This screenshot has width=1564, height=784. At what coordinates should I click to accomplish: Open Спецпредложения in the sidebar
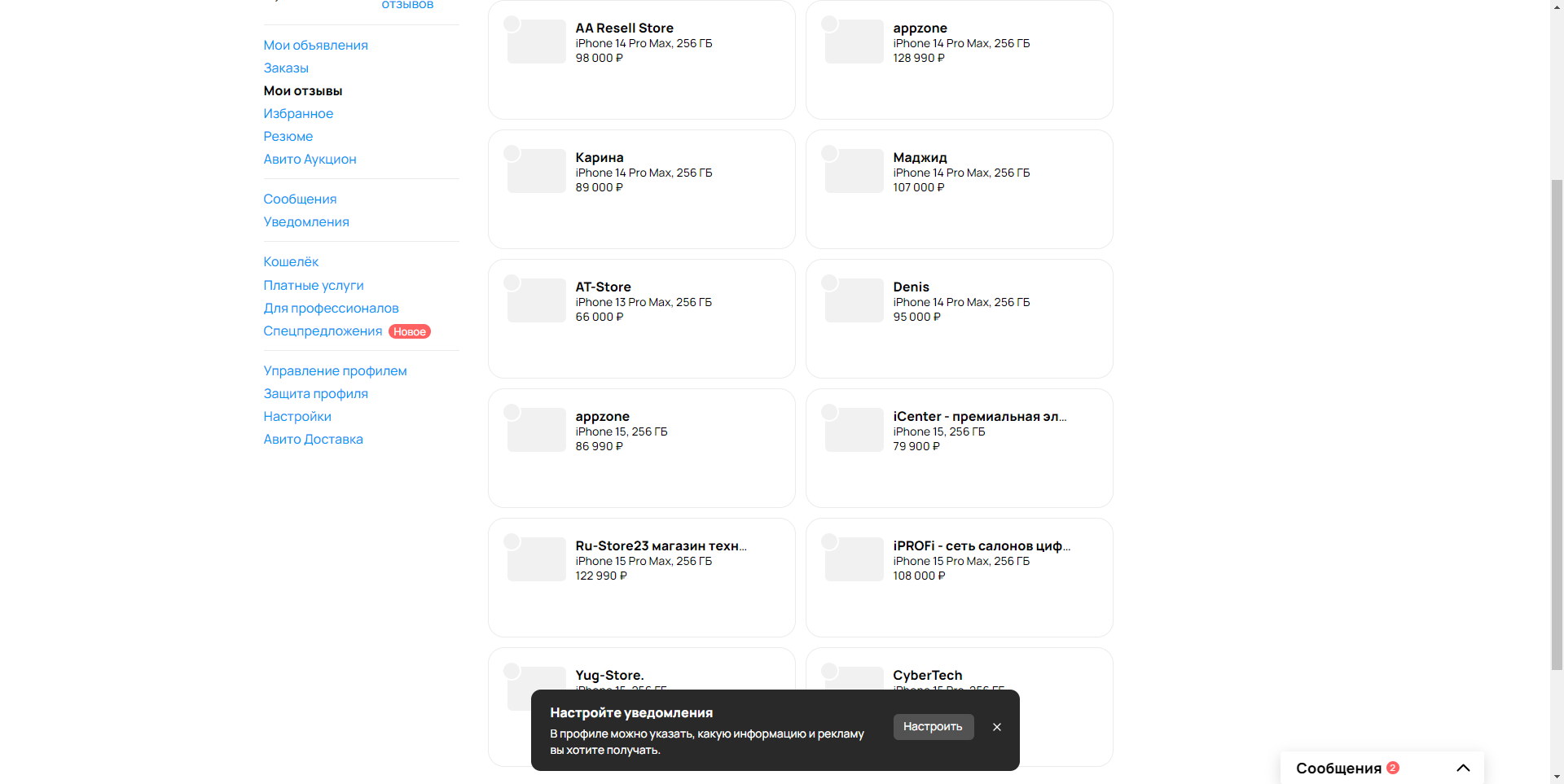point(323,331)
